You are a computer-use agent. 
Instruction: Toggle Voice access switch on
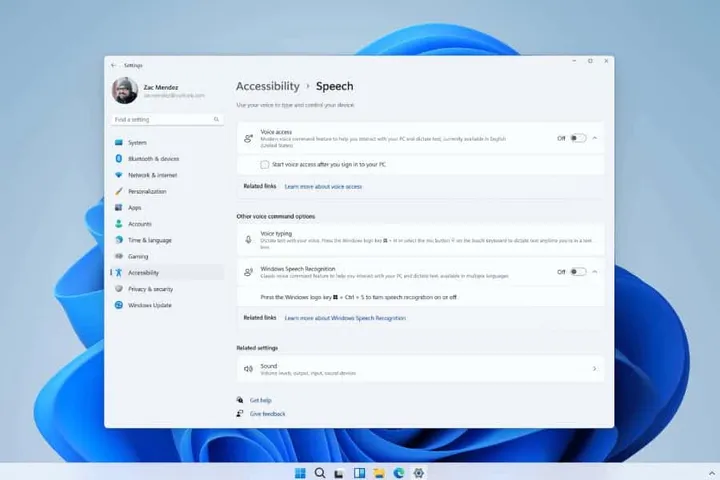578,138
